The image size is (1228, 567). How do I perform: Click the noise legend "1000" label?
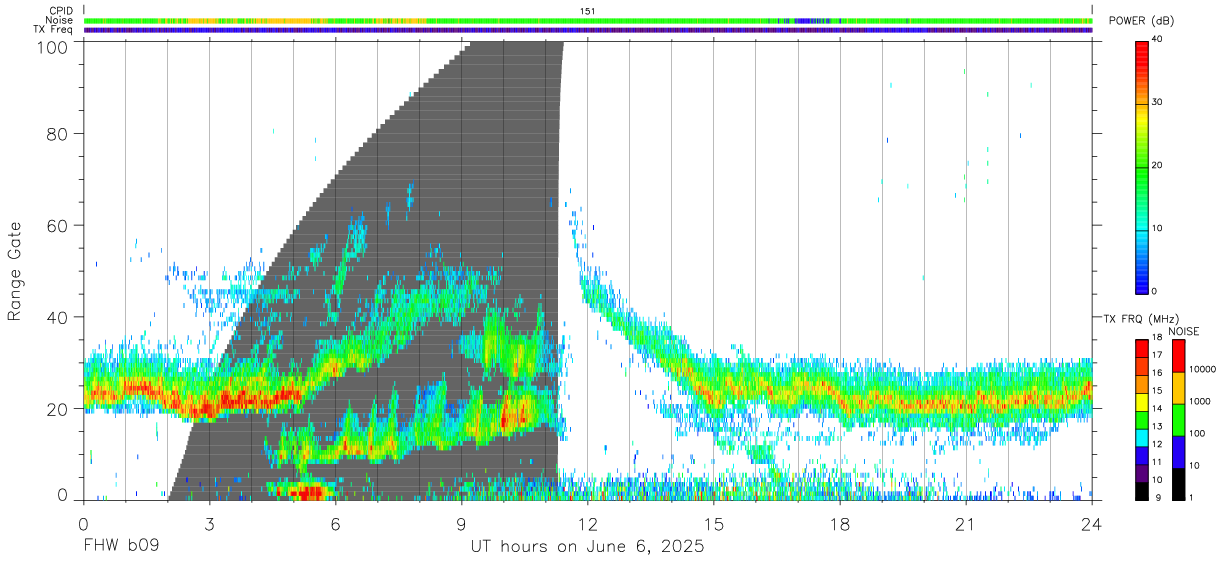tap(1198, 401)
